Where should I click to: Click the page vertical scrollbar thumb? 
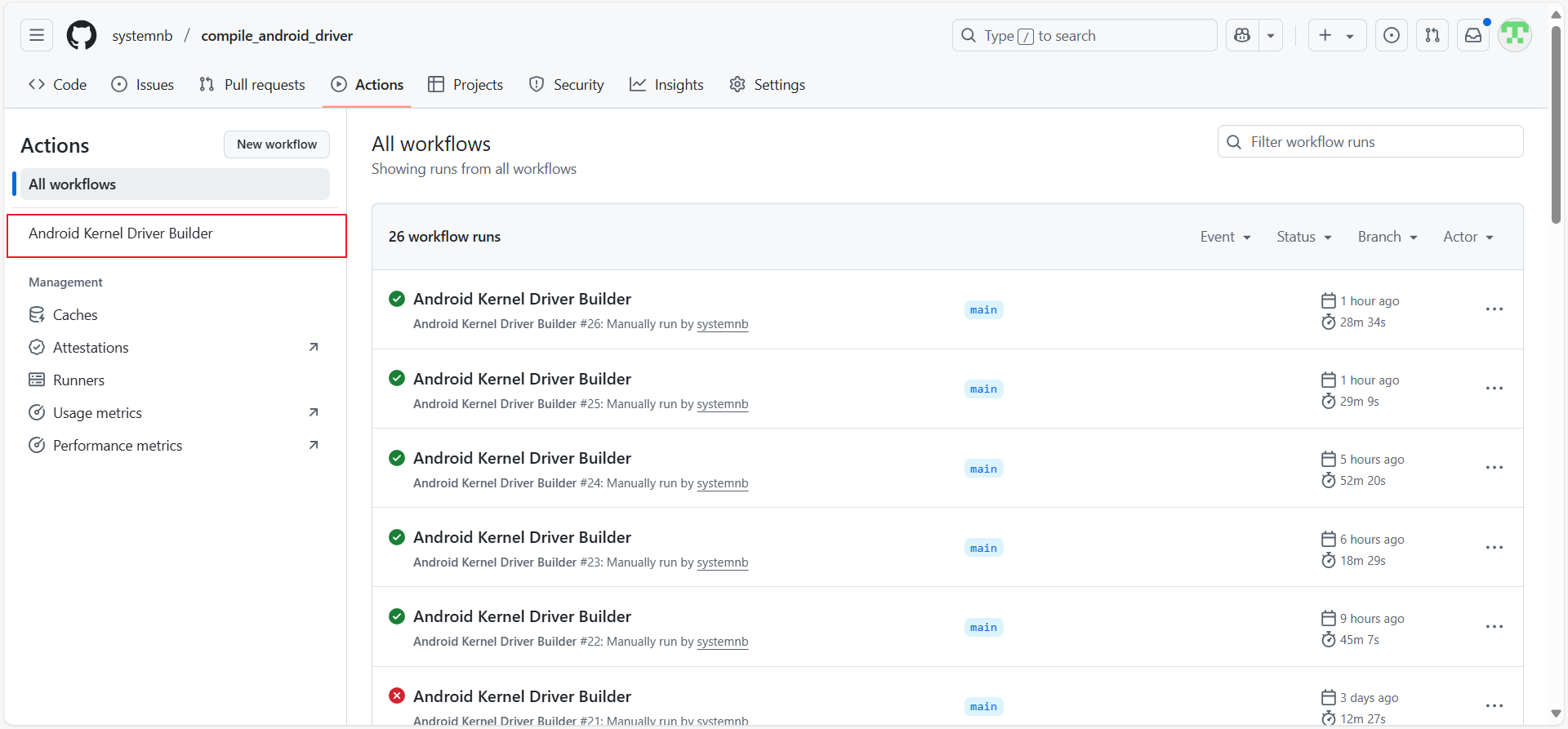[x=1557, y=124]
